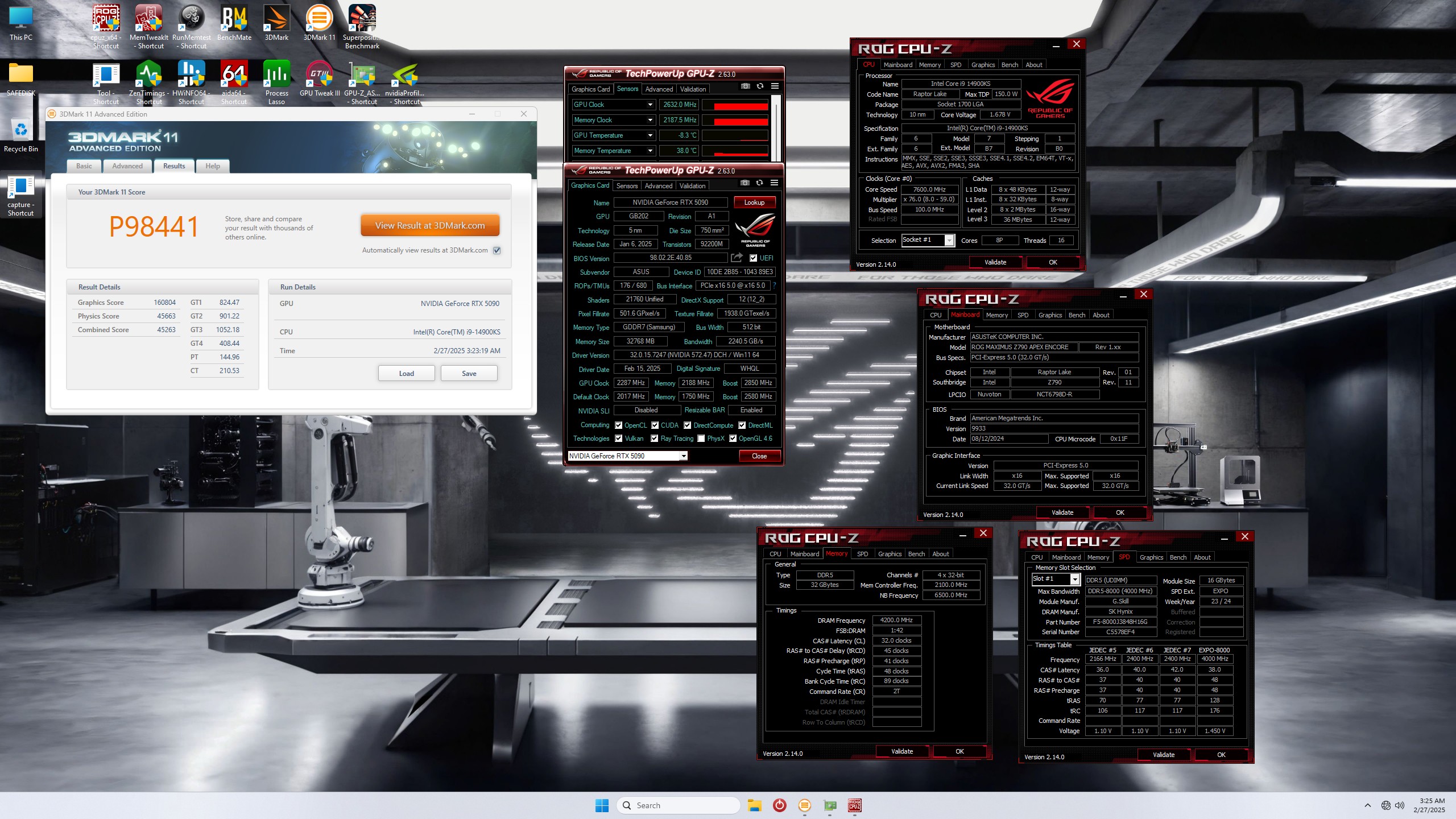Open File Explorer from the taskbar
The image size is (1456, 819).
(754, 805)
